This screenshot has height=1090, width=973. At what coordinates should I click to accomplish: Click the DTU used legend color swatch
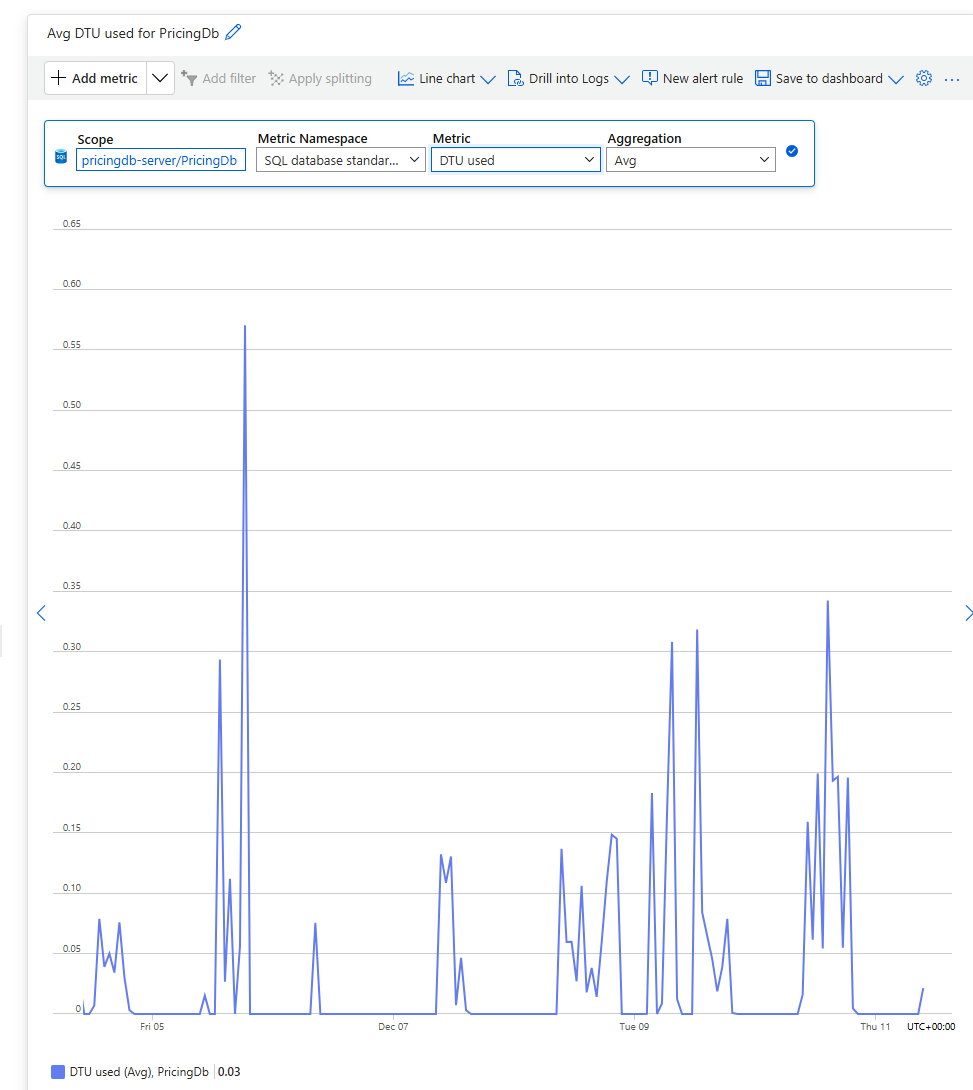point(58,1071)
